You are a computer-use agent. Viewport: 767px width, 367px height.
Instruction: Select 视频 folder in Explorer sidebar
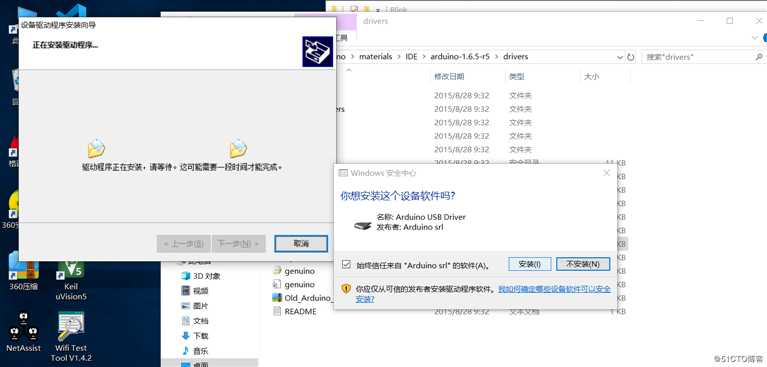pyautogui.click(x=195, y=291)
